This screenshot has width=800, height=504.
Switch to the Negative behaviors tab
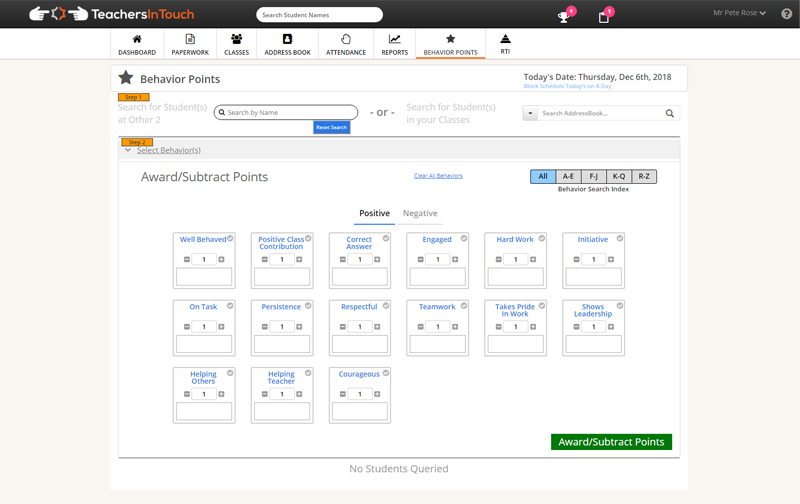point(420,213)
